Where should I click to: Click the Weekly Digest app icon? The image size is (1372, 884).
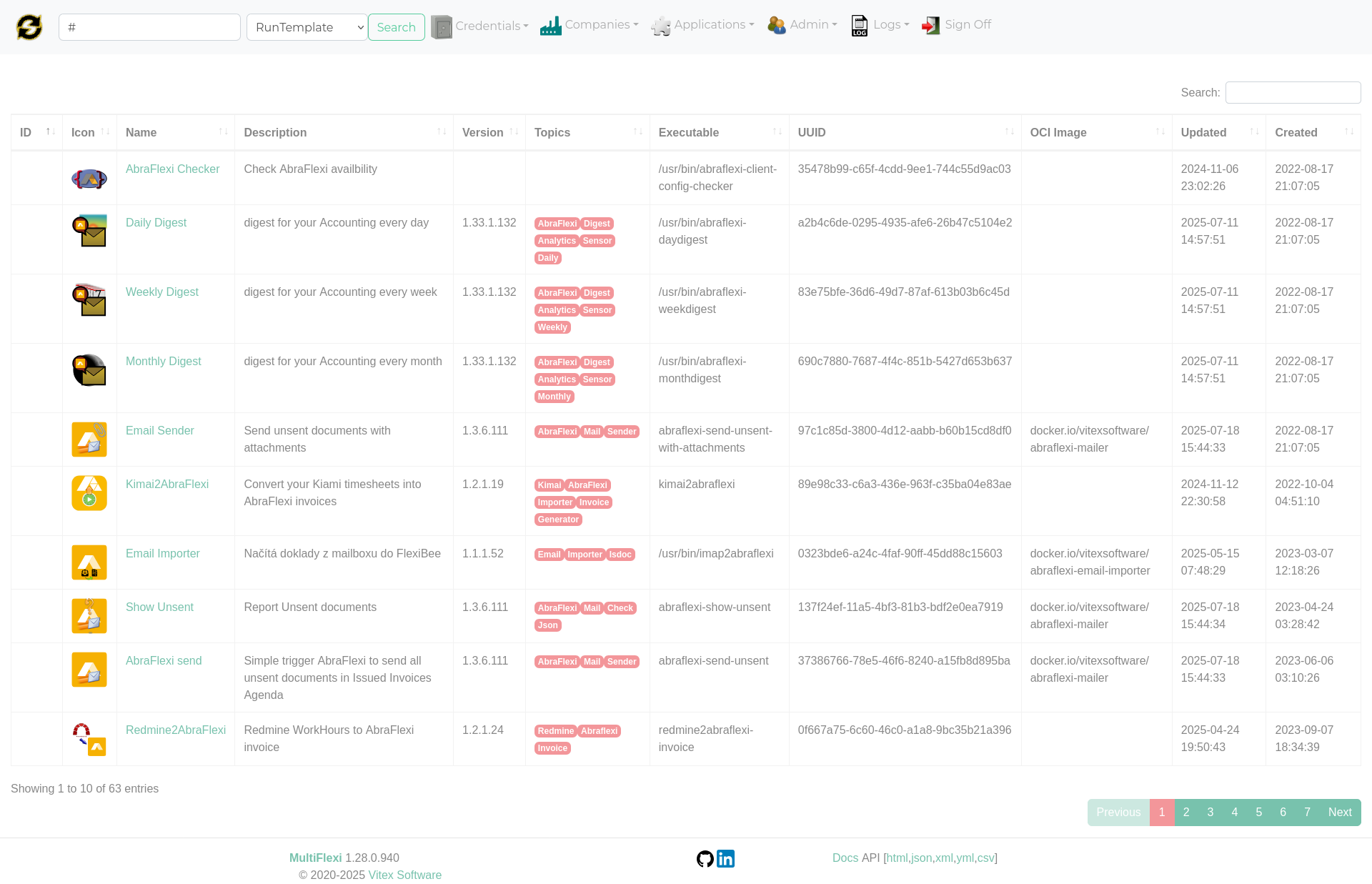[x=89, y=300]
